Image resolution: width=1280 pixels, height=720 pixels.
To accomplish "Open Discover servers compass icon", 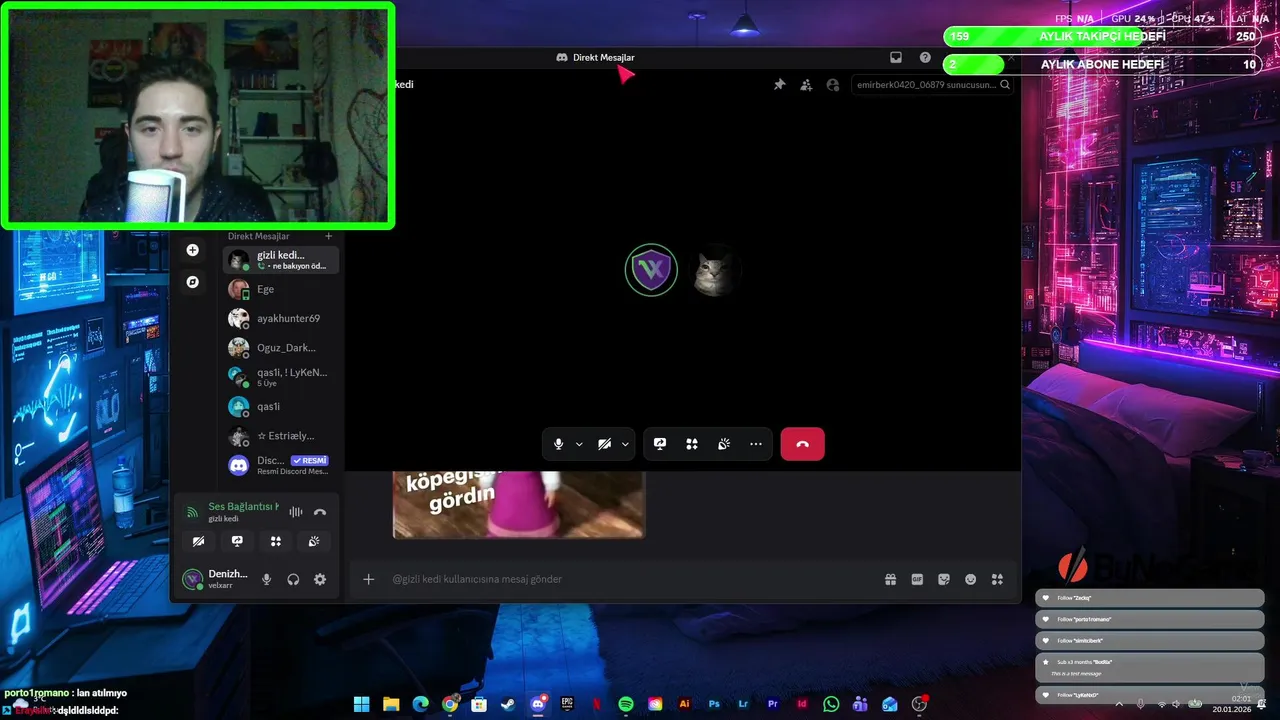I will pyautogui.click(x=193, y=282).
